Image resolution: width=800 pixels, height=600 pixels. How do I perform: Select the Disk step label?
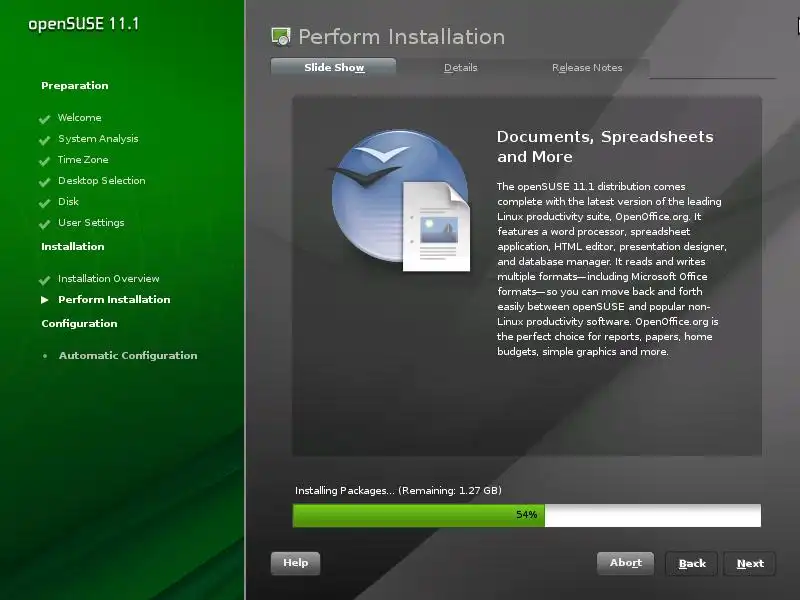[x=68, y=201]
